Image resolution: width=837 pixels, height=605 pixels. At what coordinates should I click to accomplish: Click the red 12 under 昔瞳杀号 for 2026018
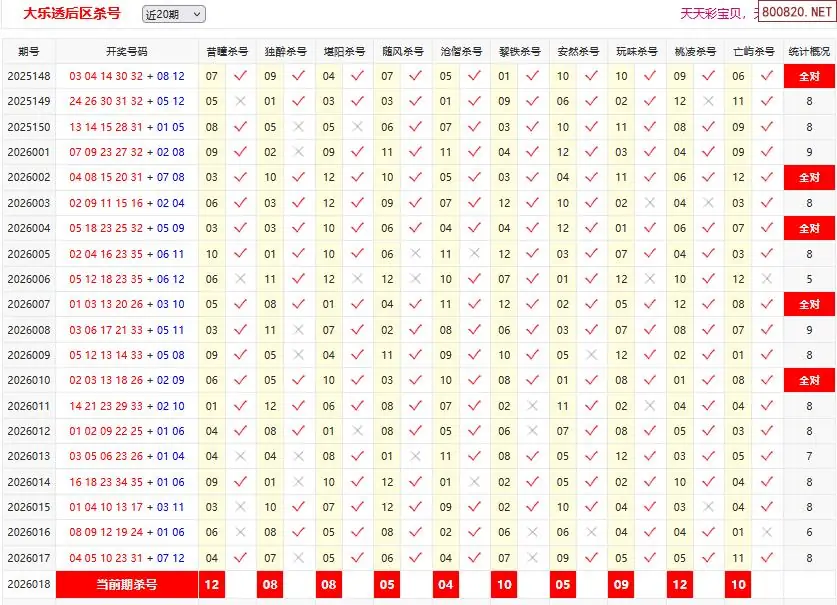point(211,584)
